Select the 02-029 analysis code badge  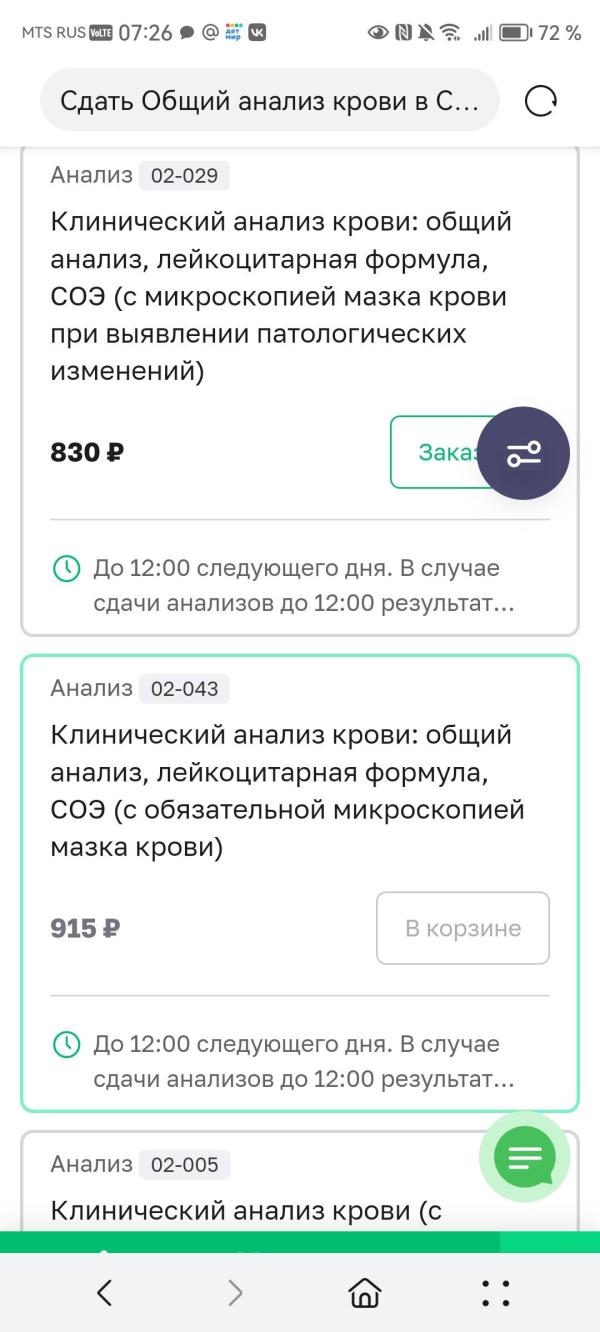(x=184, y=176)
